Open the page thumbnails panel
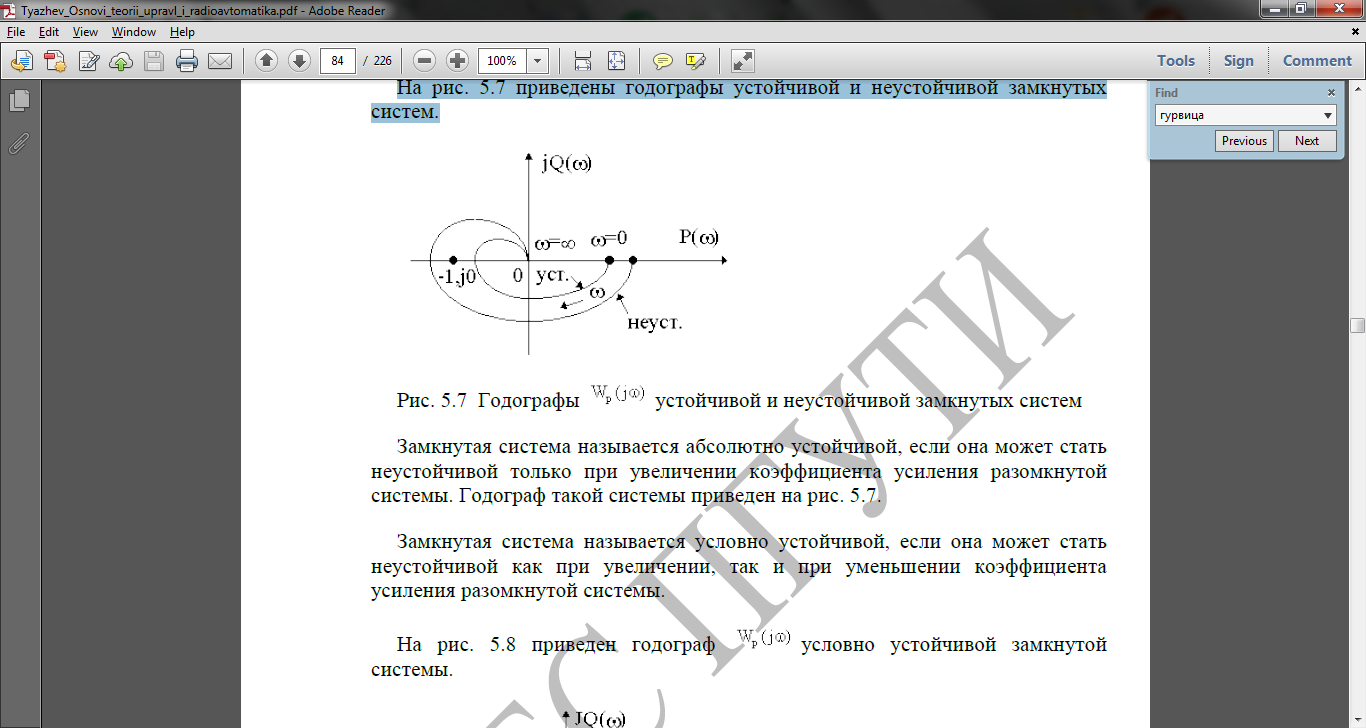The image size is (1366, 728). click(19, 101)
